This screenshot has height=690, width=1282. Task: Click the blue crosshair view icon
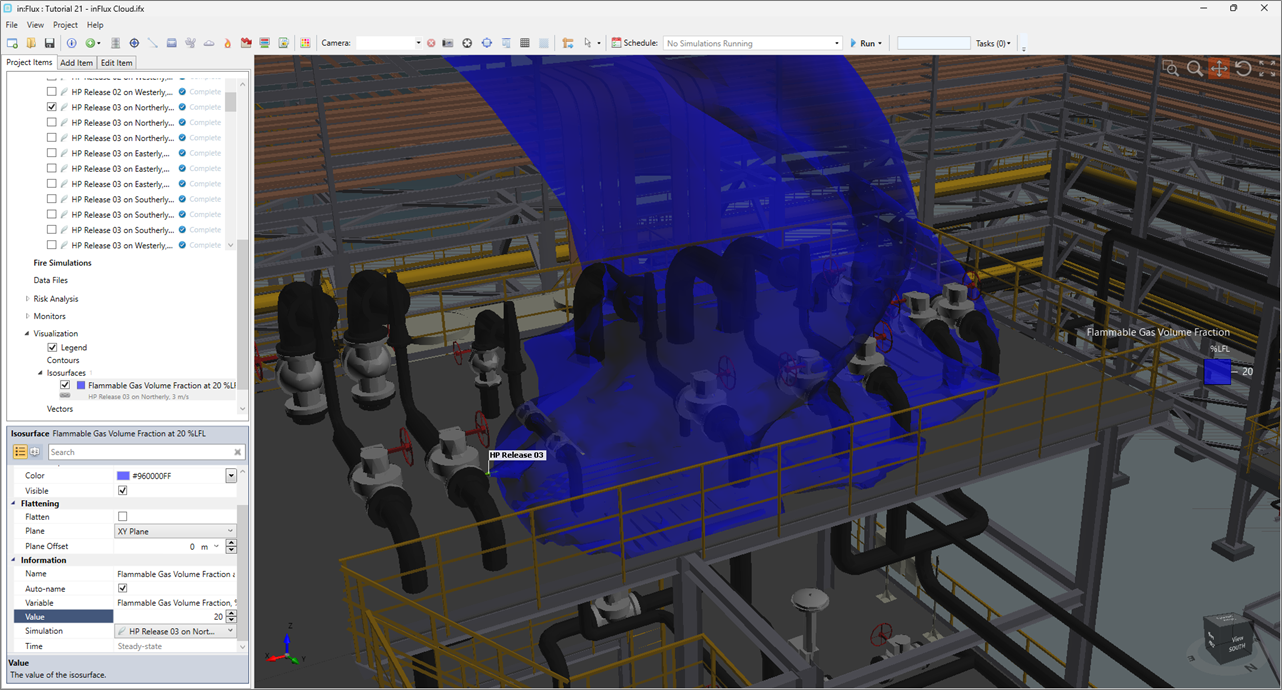point(486,43)
